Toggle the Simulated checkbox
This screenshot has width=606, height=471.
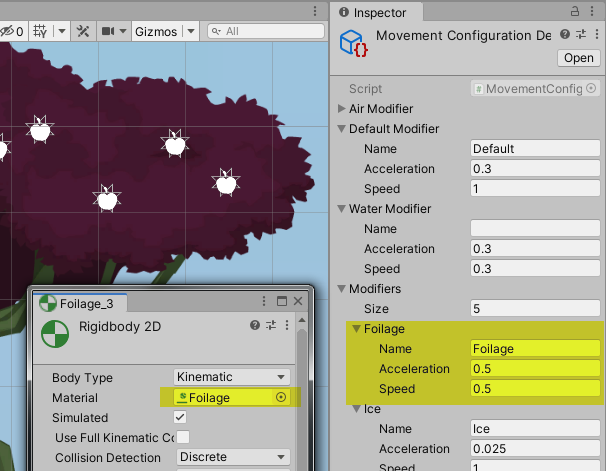pos(180,417)
